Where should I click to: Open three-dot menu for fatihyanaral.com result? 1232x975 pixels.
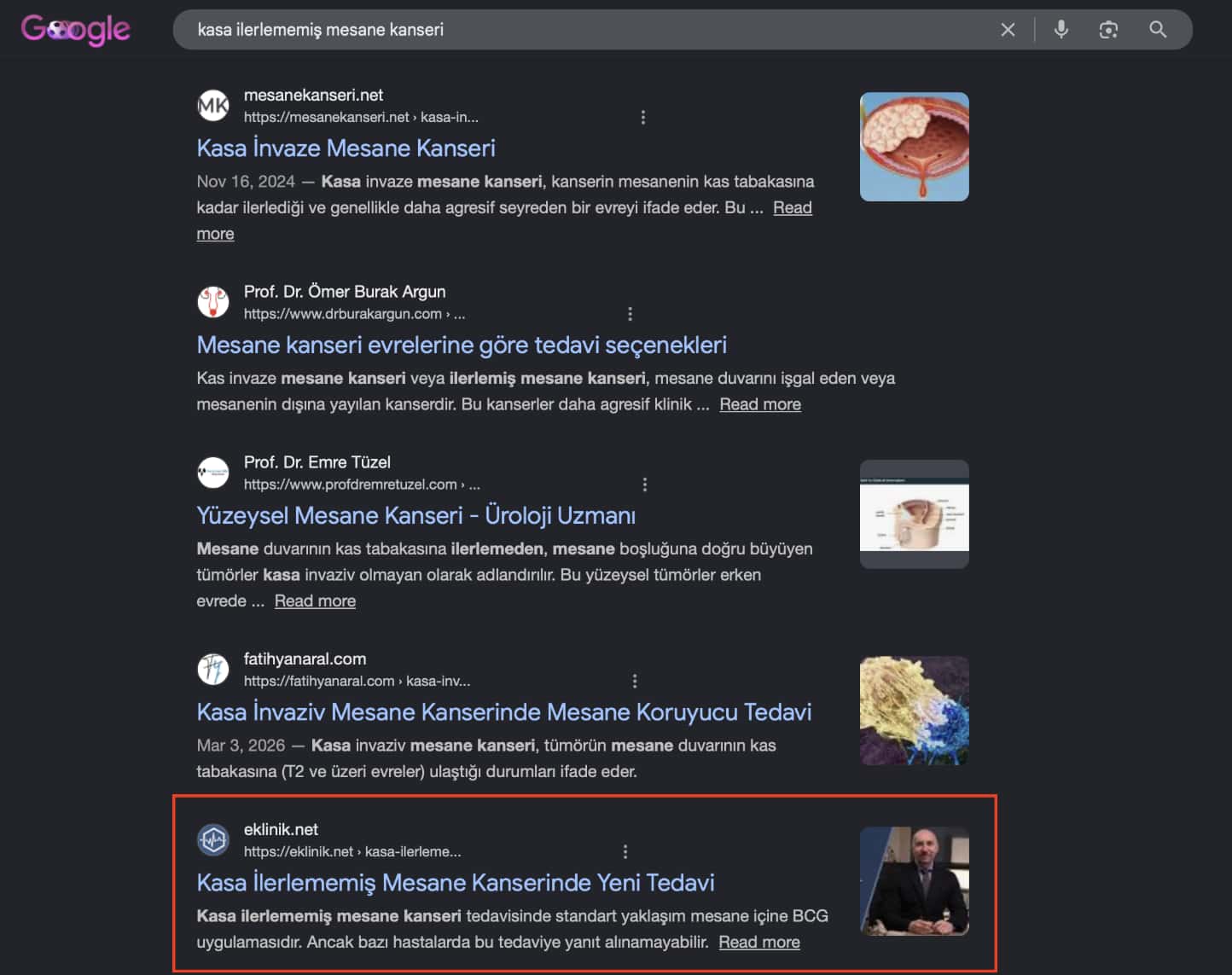635,681
